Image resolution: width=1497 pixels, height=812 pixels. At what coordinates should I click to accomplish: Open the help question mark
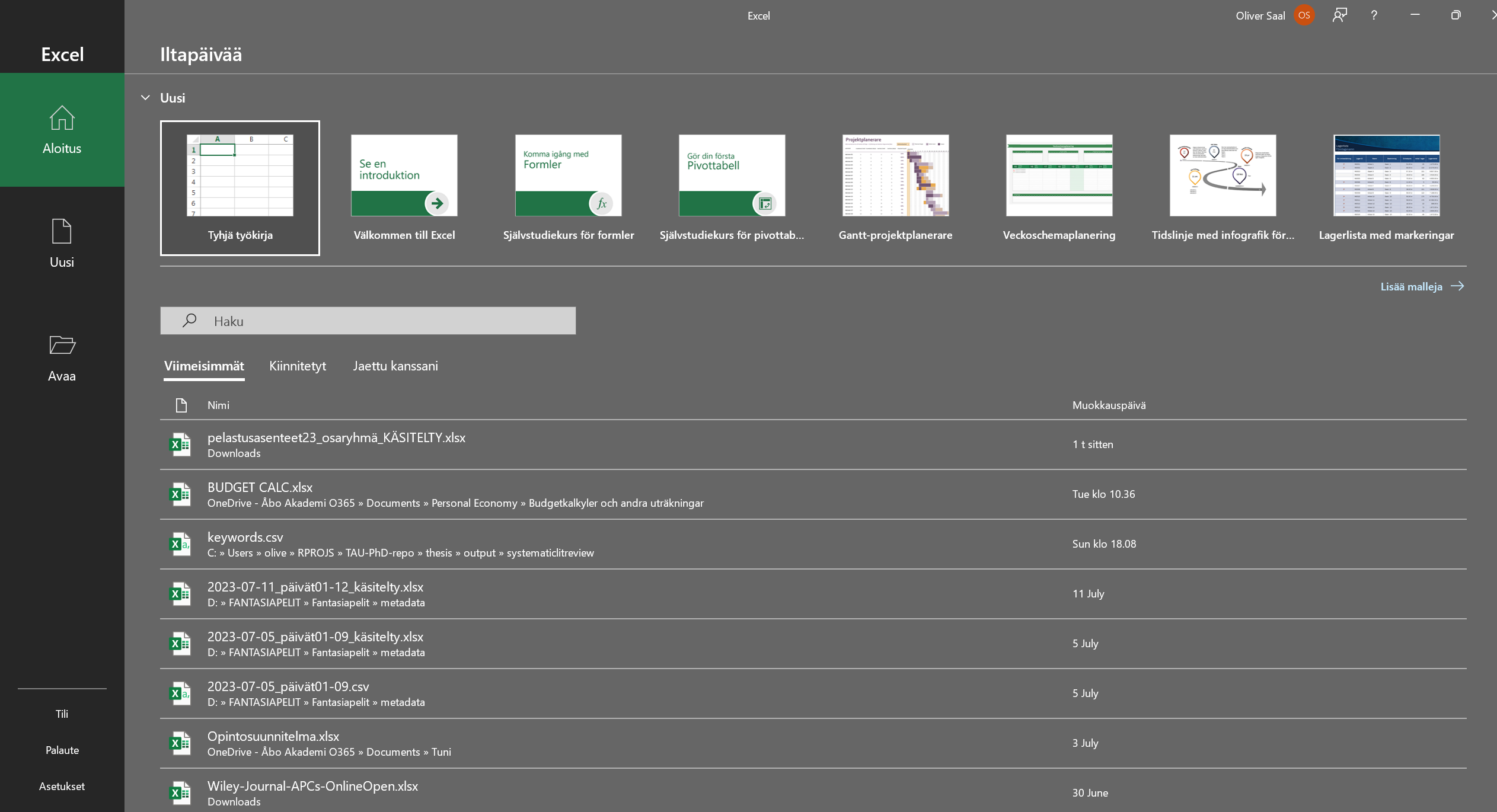pos(1374,15)
